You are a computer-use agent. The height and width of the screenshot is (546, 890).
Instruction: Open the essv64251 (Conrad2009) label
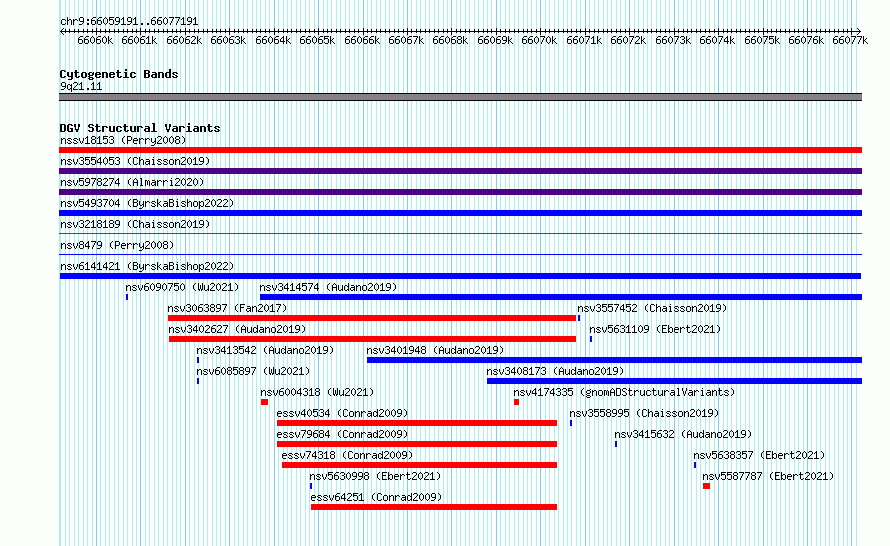point(376,497)
